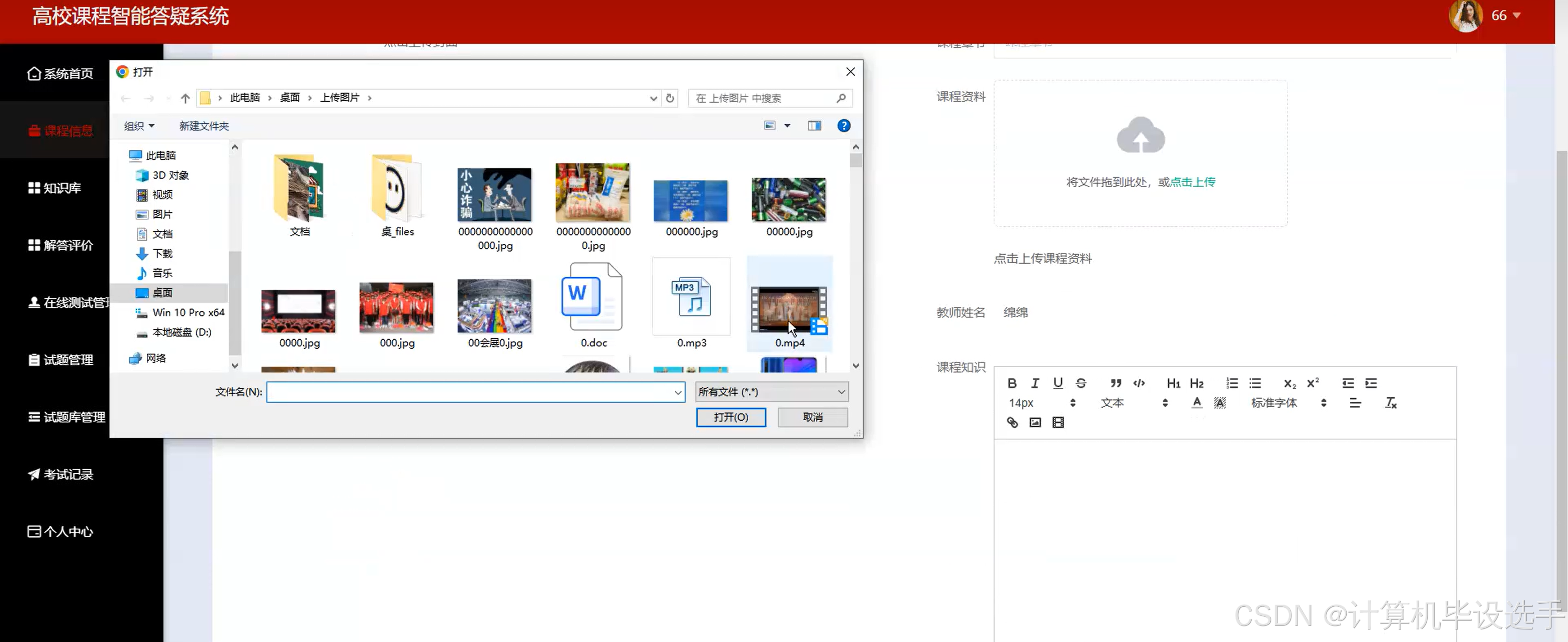Select 下载 in the folder tree
The width and height of the screenshot is (1568, 642).
click(162, 254)
